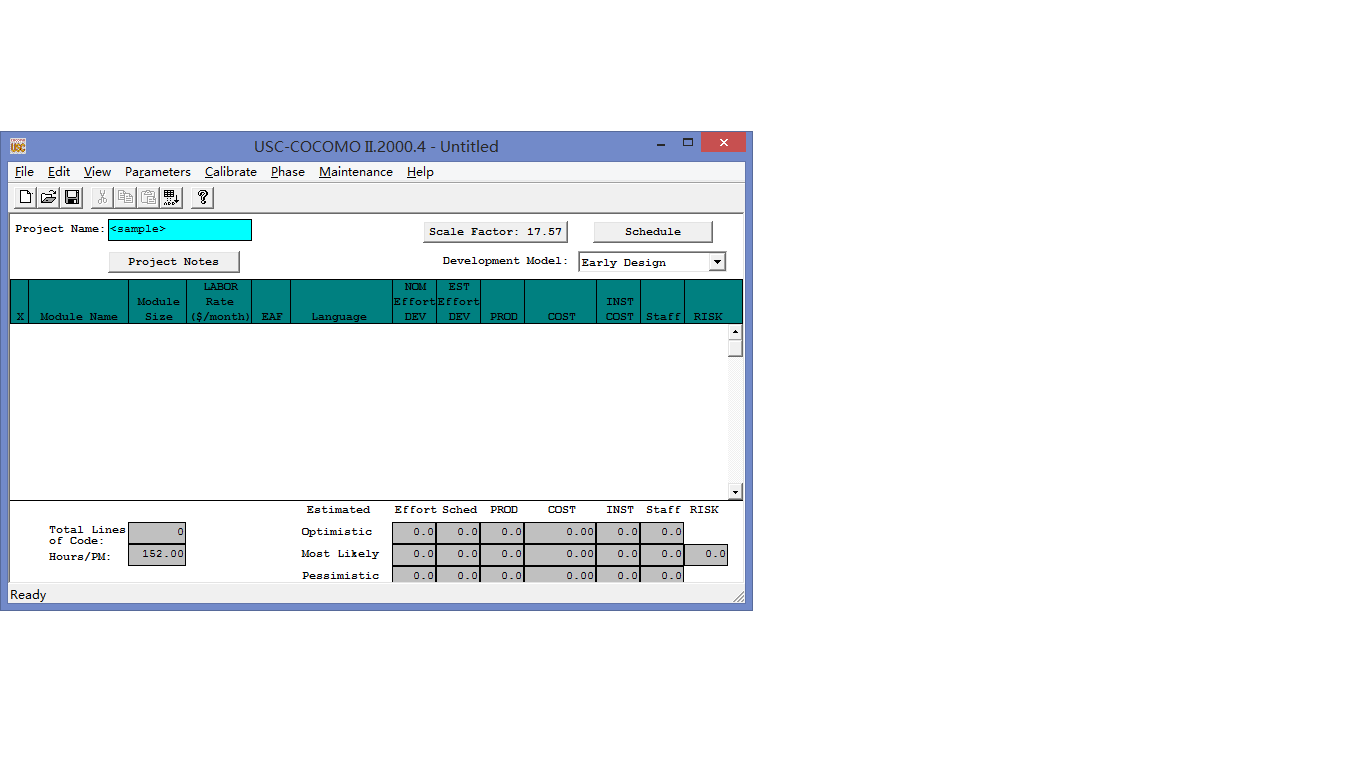The image size is (1366, 768).
Task: Click the Project Name field containing <sample>
Action: 180,230
